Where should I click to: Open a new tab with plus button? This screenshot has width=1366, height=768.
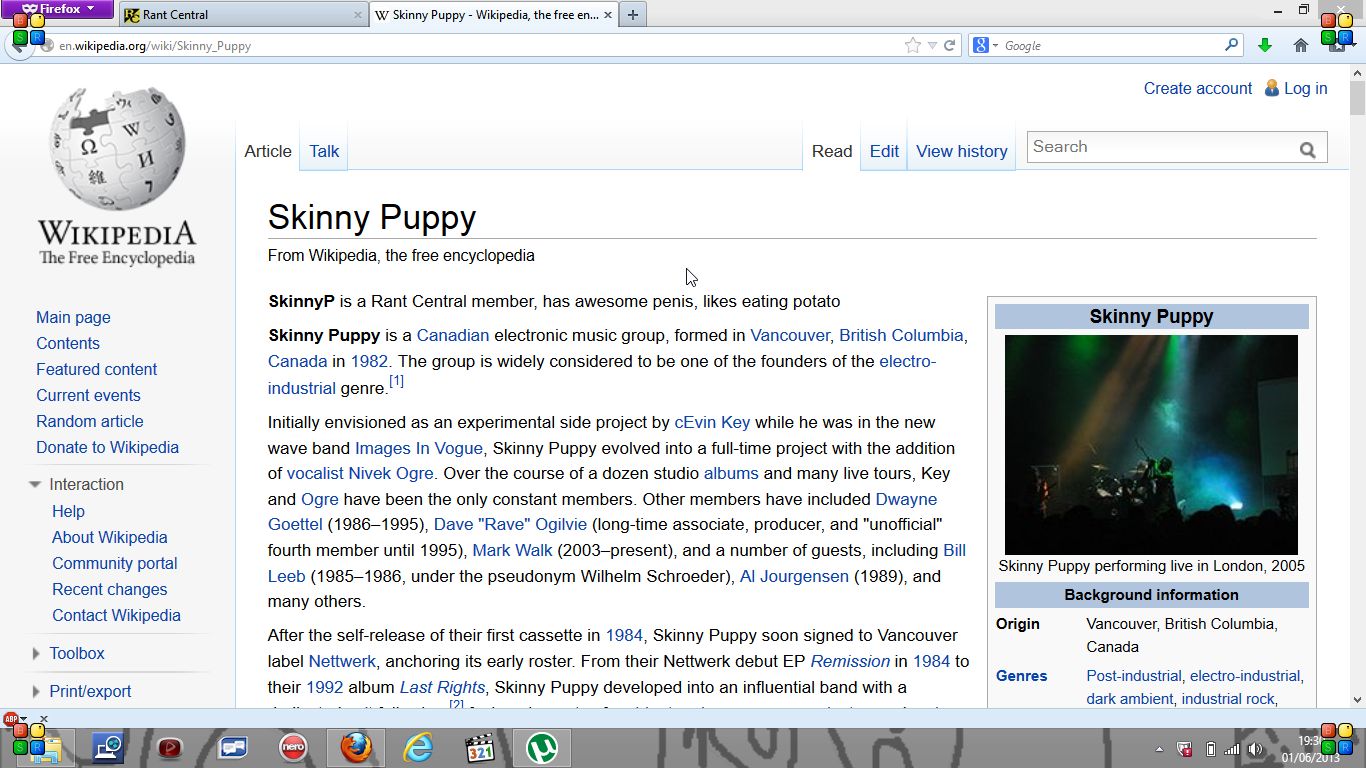tap(632, 15)
